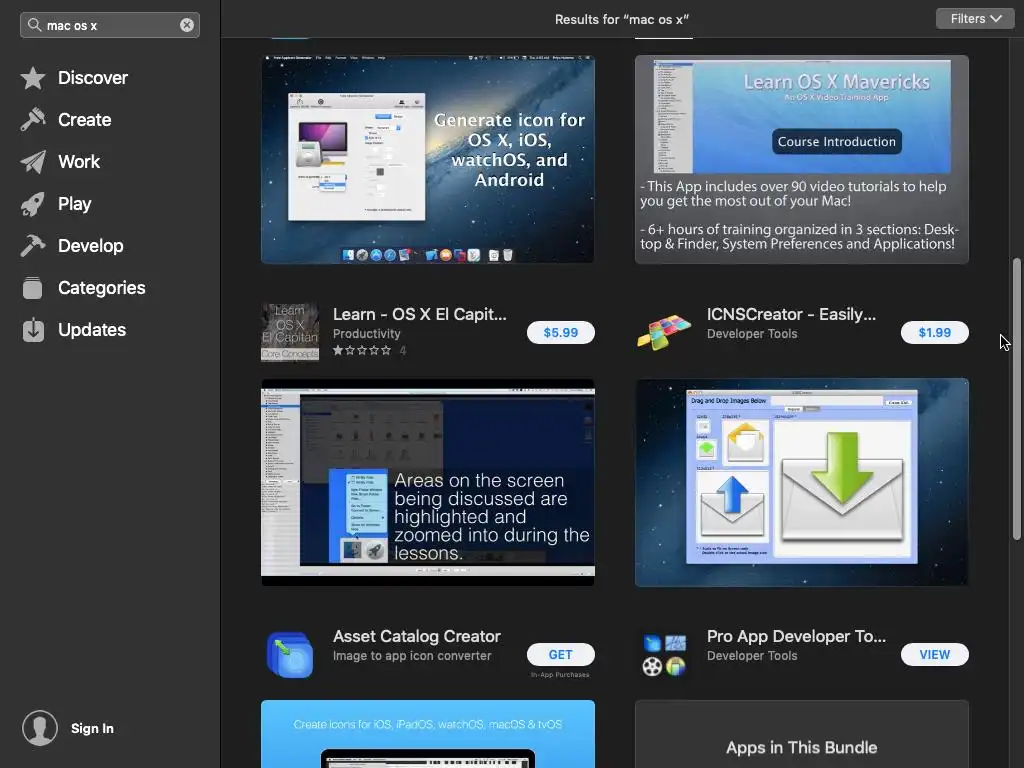Click Developer Tools under Pro App Developer
This screenshot has height=768, width=1024.
752,656
